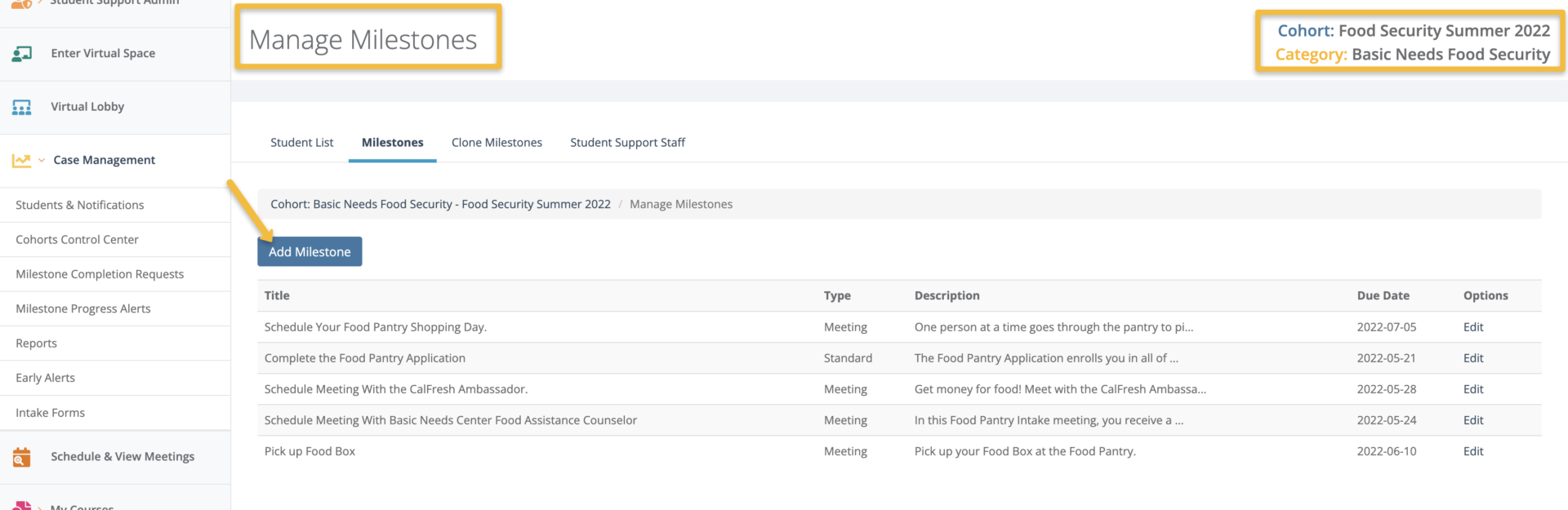1568x510 pixels.
Task: Open the Student List tab
Action: point(301,143)
